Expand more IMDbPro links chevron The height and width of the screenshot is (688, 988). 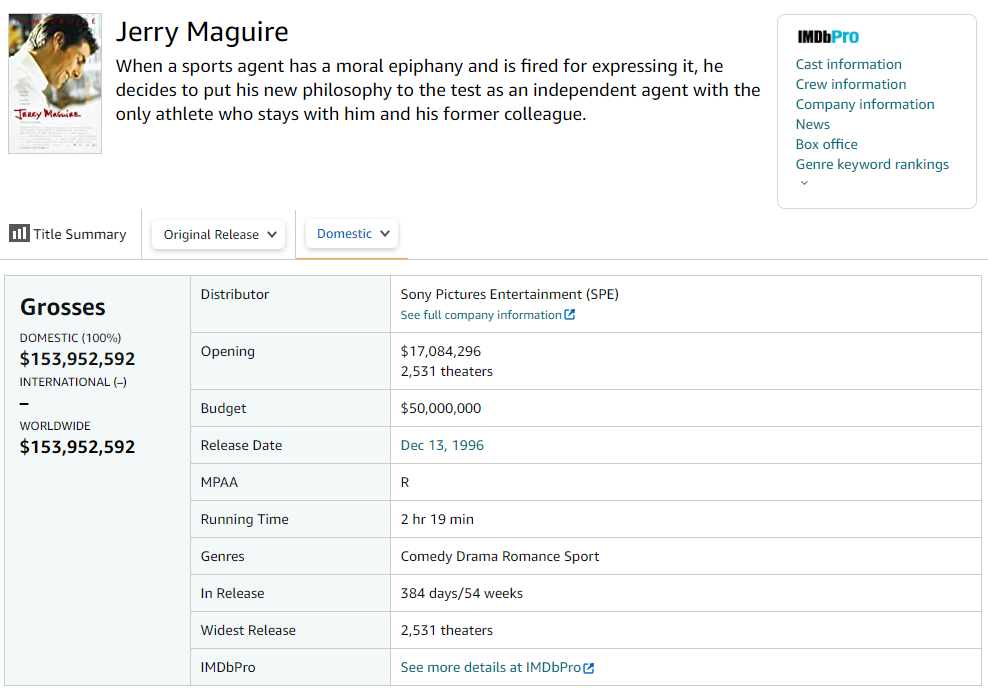coord(804,183)
